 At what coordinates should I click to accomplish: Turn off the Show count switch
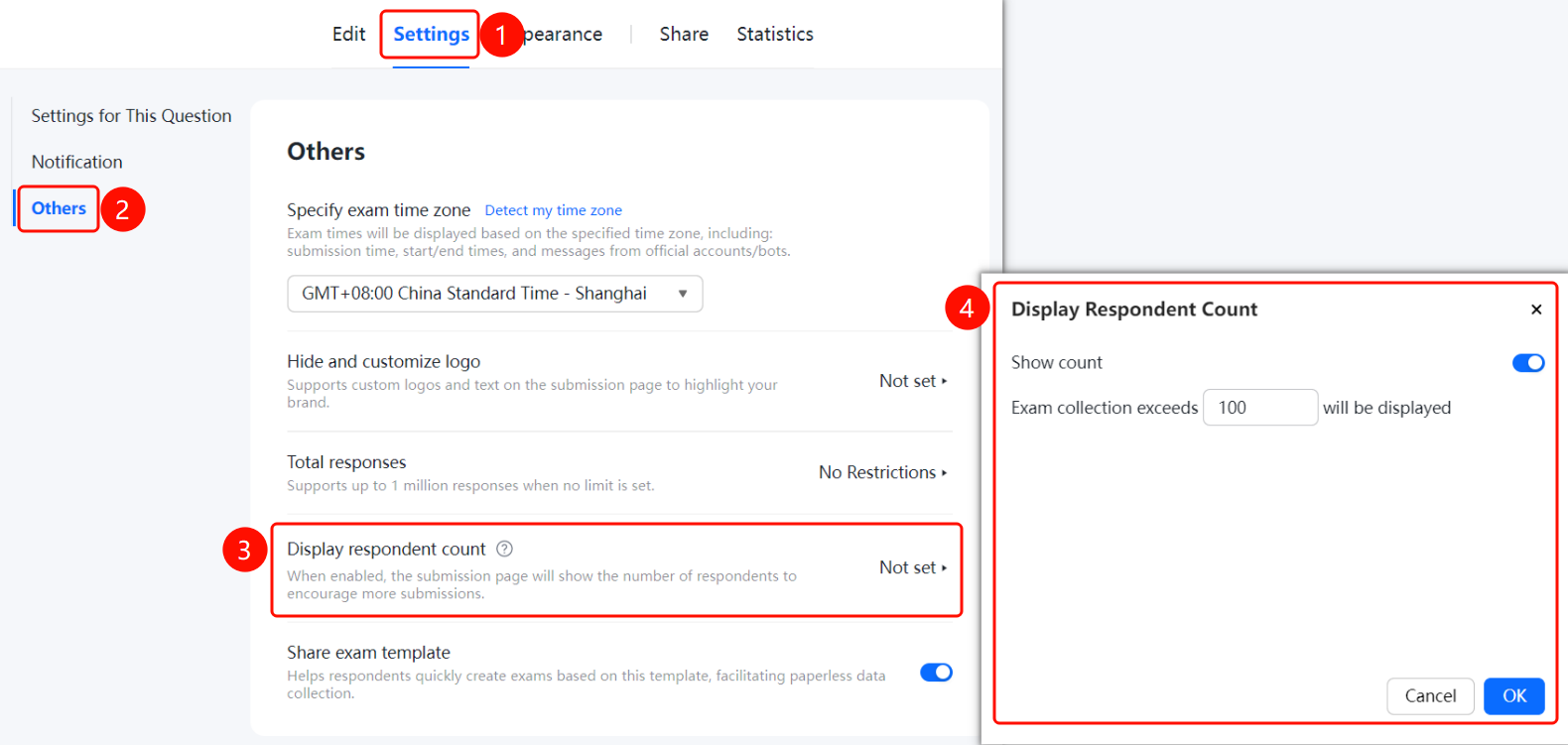[x=1528, y=363]
